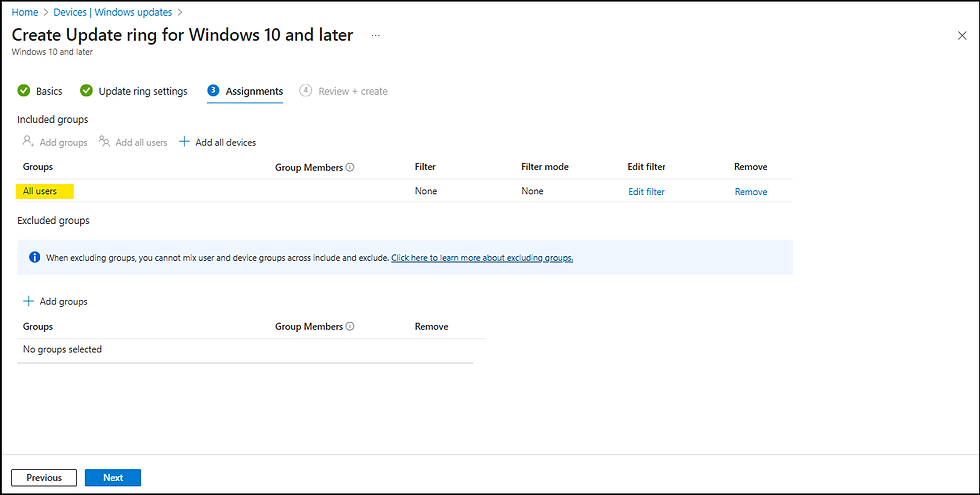
Task: Click the green checkmark beside Basics
Action: click(x=24, y=91)
